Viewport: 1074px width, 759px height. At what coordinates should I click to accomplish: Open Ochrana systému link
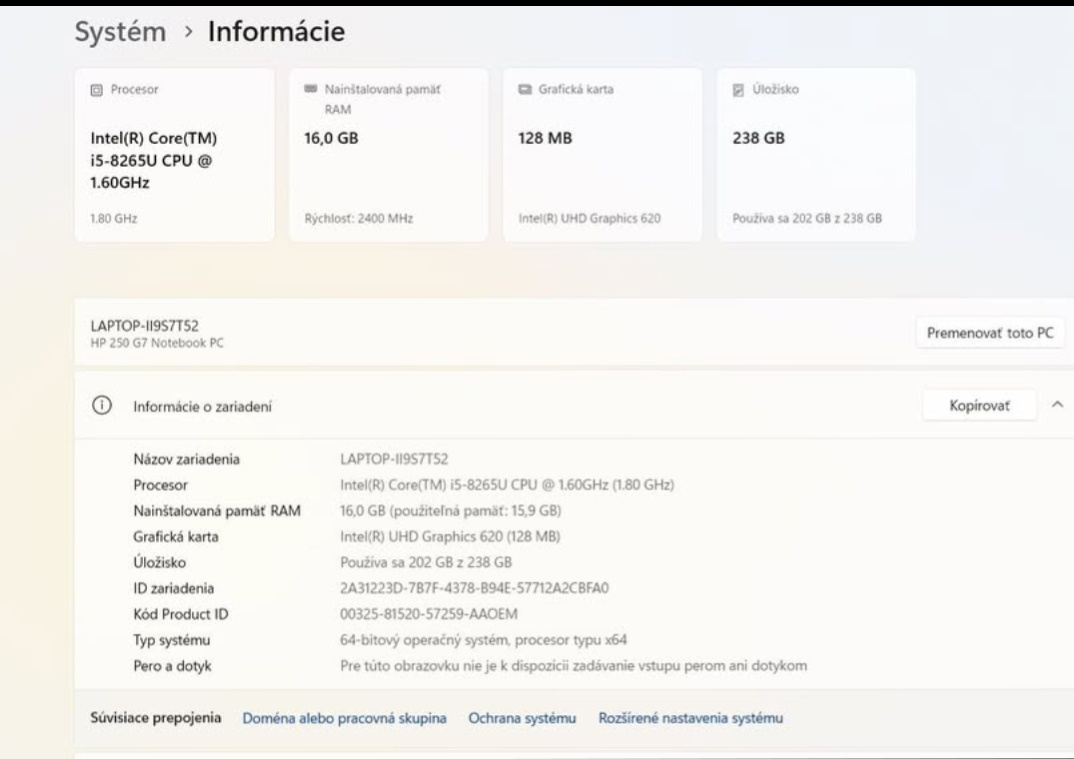point(522,718)
